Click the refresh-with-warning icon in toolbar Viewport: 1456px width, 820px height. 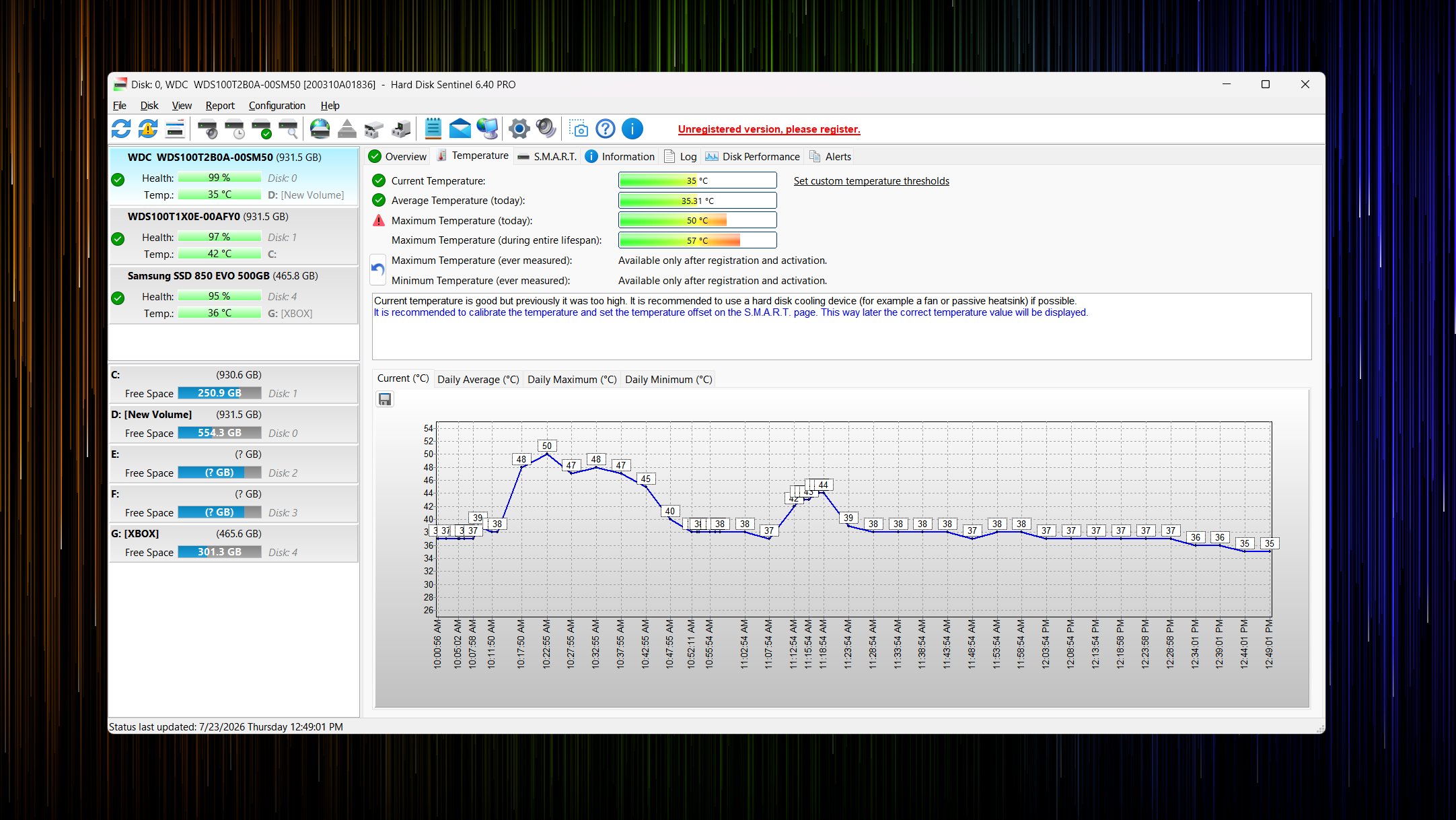tap(148, 129)
